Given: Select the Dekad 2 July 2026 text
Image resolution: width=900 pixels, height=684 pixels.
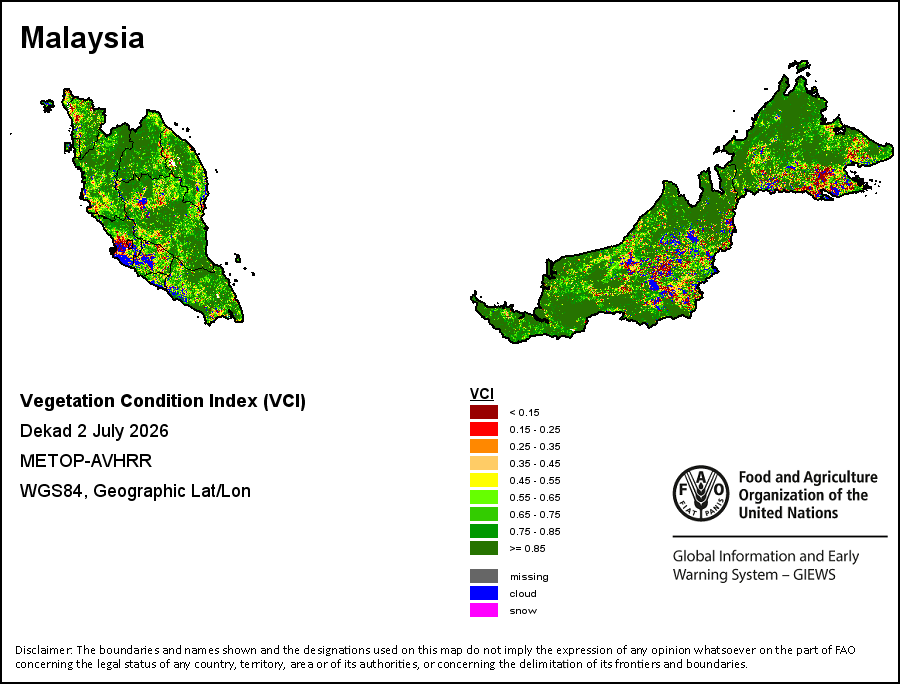Looking at the screenshot, I should click(x=94, y=431).
